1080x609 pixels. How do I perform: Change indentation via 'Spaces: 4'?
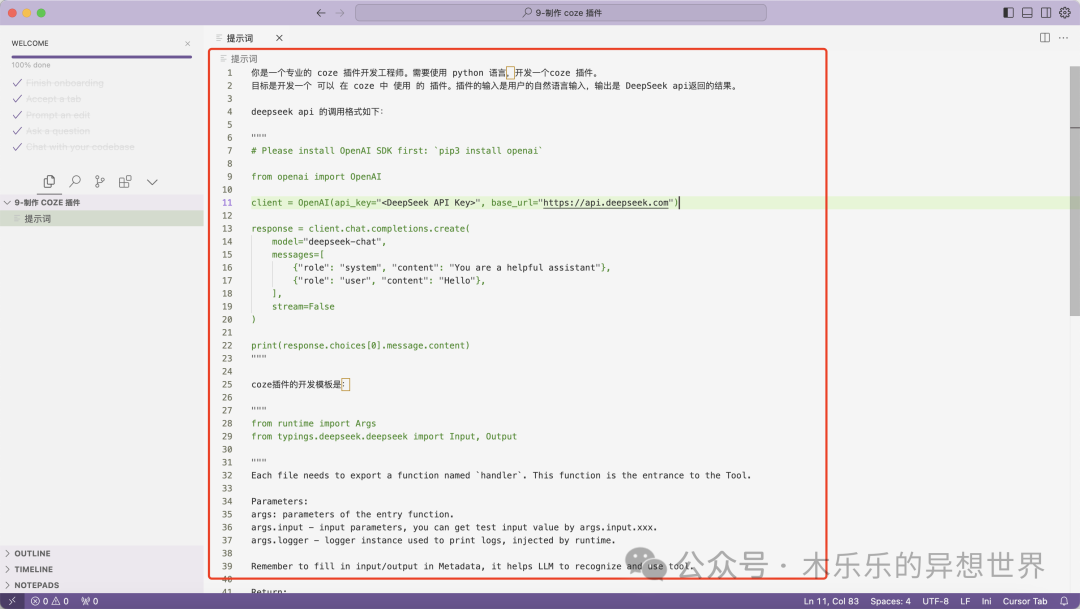click(x=890, y=601)
